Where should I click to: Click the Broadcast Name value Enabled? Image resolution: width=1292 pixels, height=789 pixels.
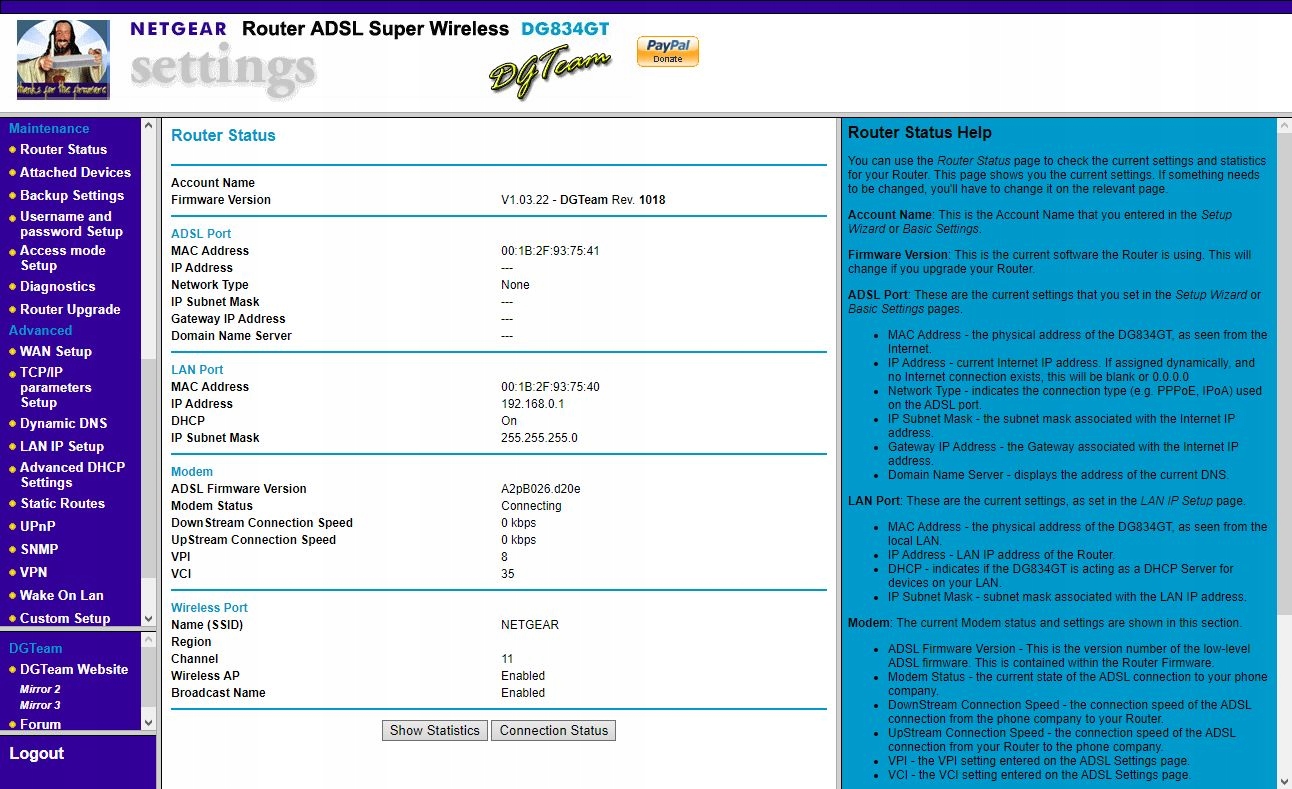point(523,693)
